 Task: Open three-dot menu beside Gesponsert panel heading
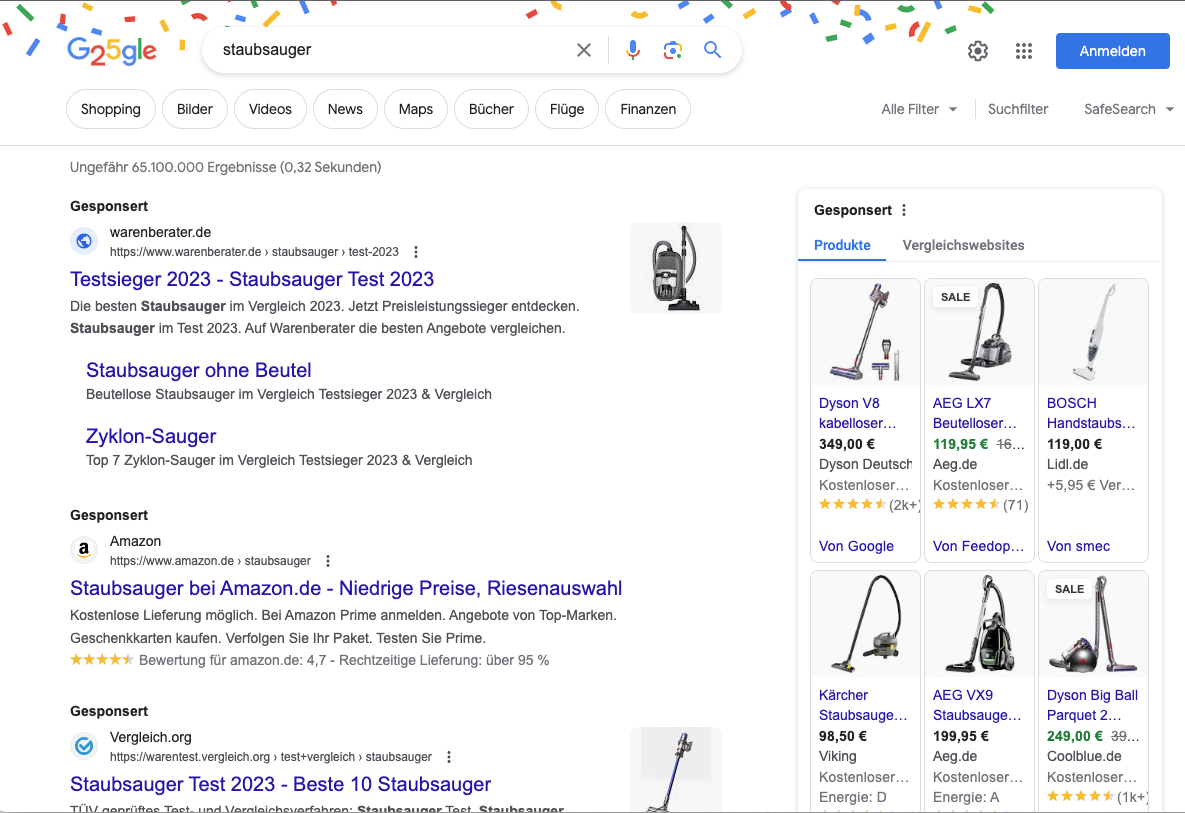click(904, 210)
